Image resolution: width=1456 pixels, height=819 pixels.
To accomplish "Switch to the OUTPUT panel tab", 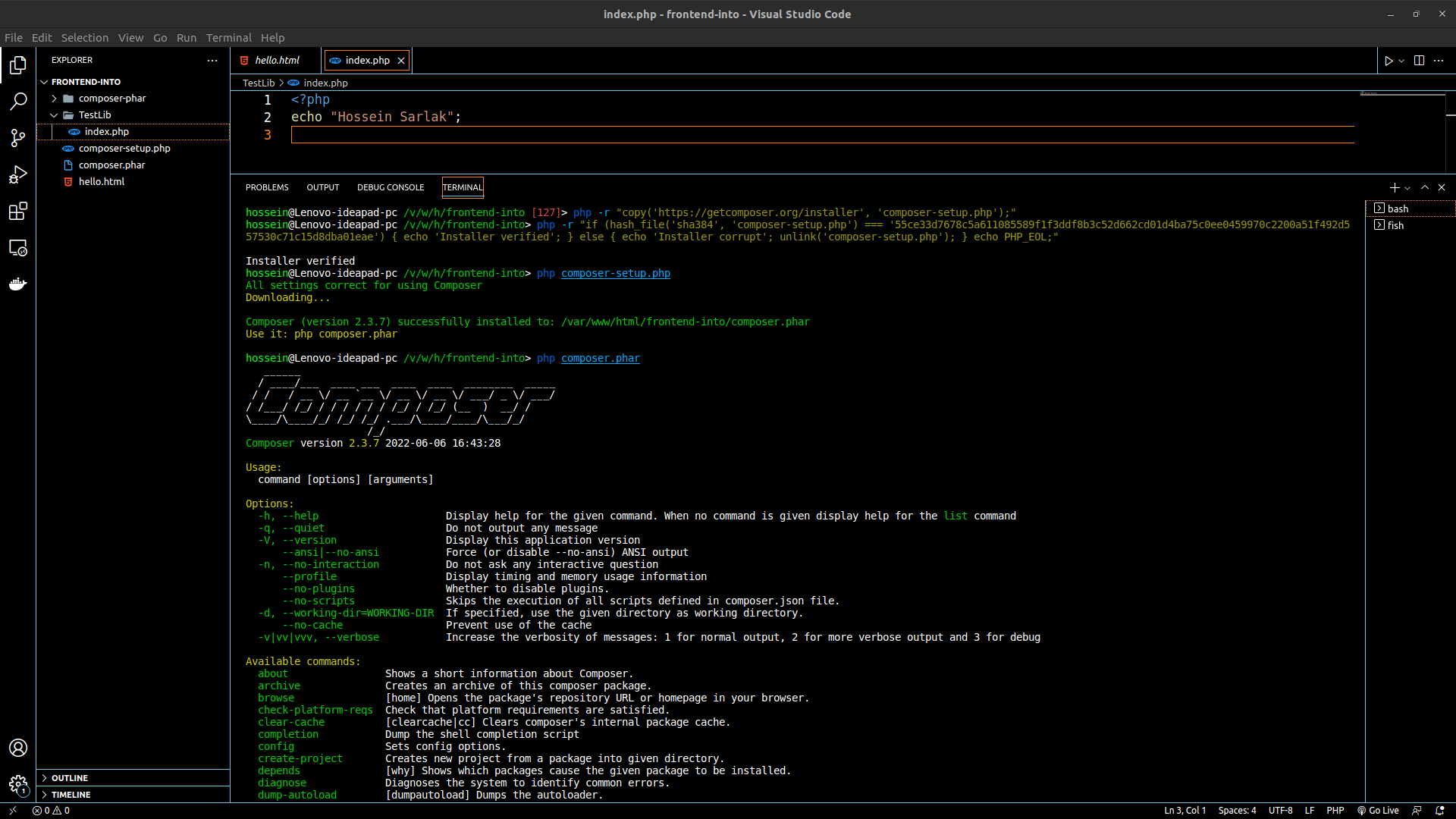I will [x=323, y=187].
